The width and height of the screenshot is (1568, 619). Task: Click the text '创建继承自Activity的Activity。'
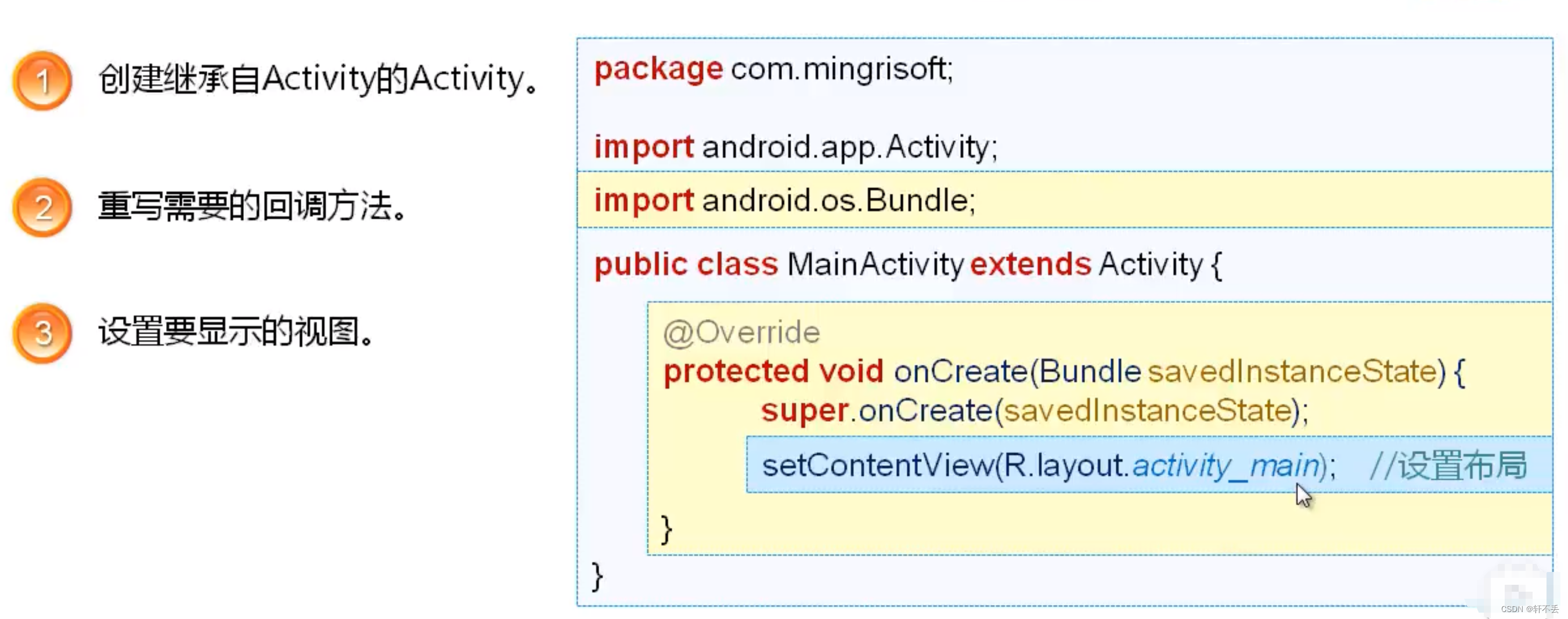318,79
